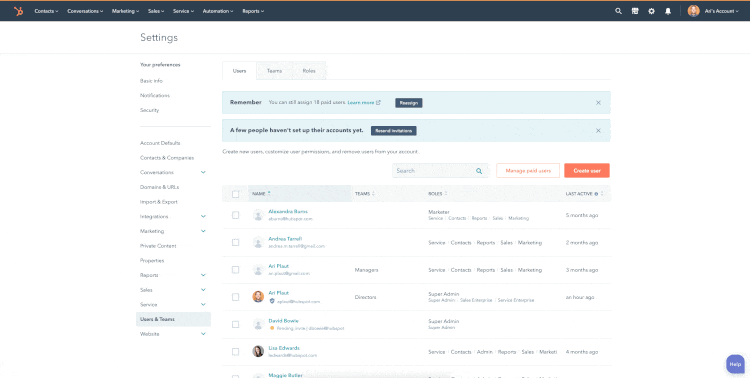750x378 pixels.
Task: Open Basic Info preferences
Action: (x=151, y=81)
